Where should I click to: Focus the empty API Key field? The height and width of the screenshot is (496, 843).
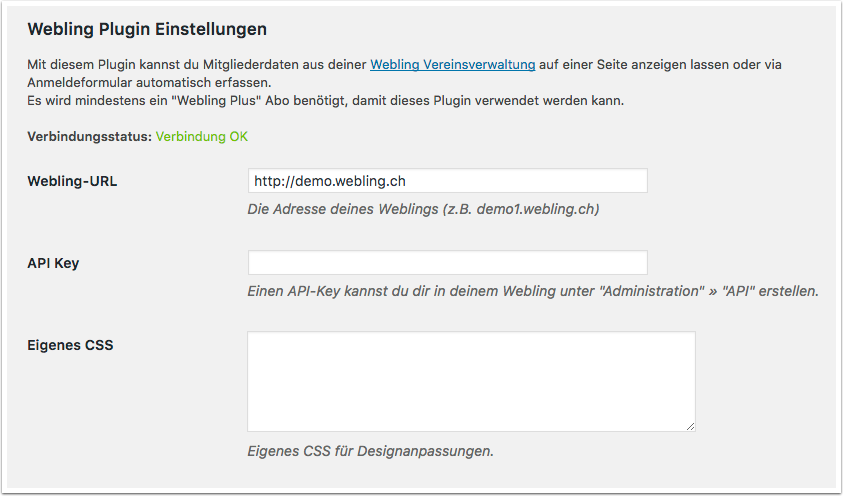click(x=447, y=263)
